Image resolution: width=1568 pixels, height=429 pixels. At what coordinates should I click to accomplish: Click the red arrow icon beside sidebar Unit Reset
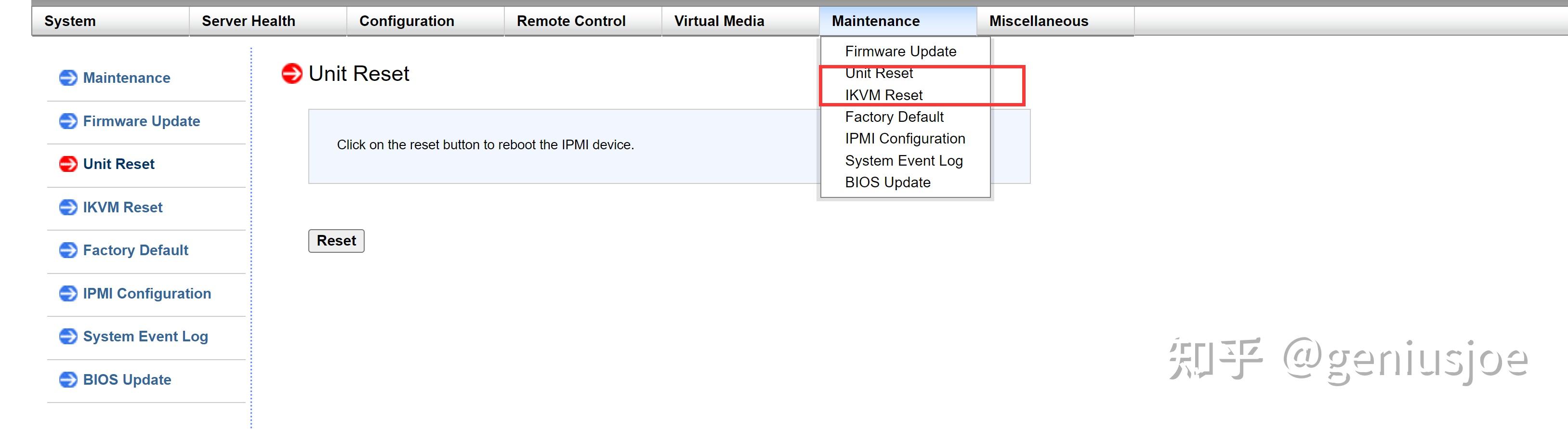pyautogui.click(x=67, y=164)
